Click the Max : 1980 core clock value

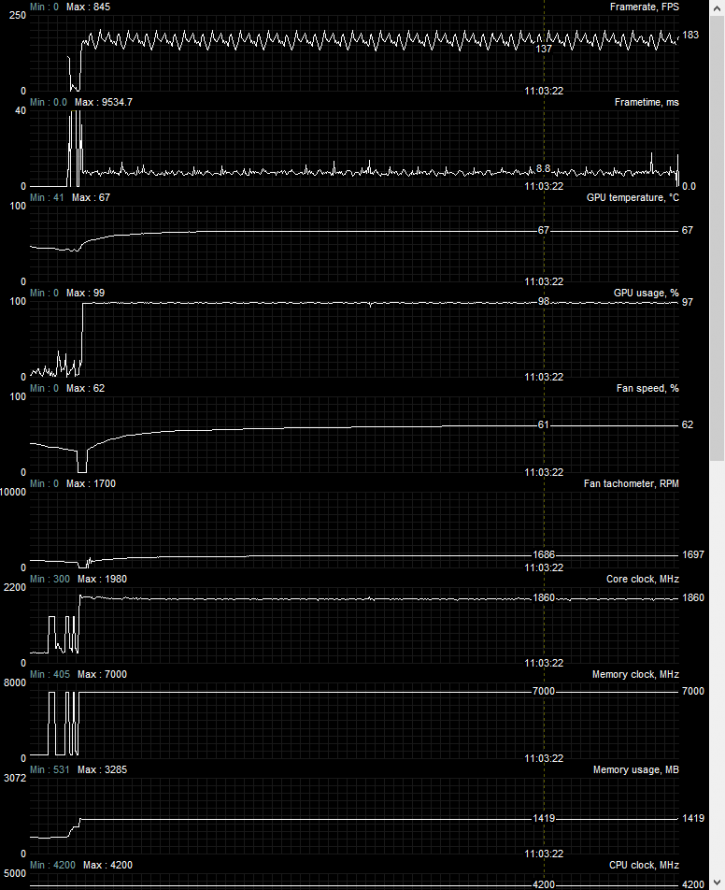point(102,579)
